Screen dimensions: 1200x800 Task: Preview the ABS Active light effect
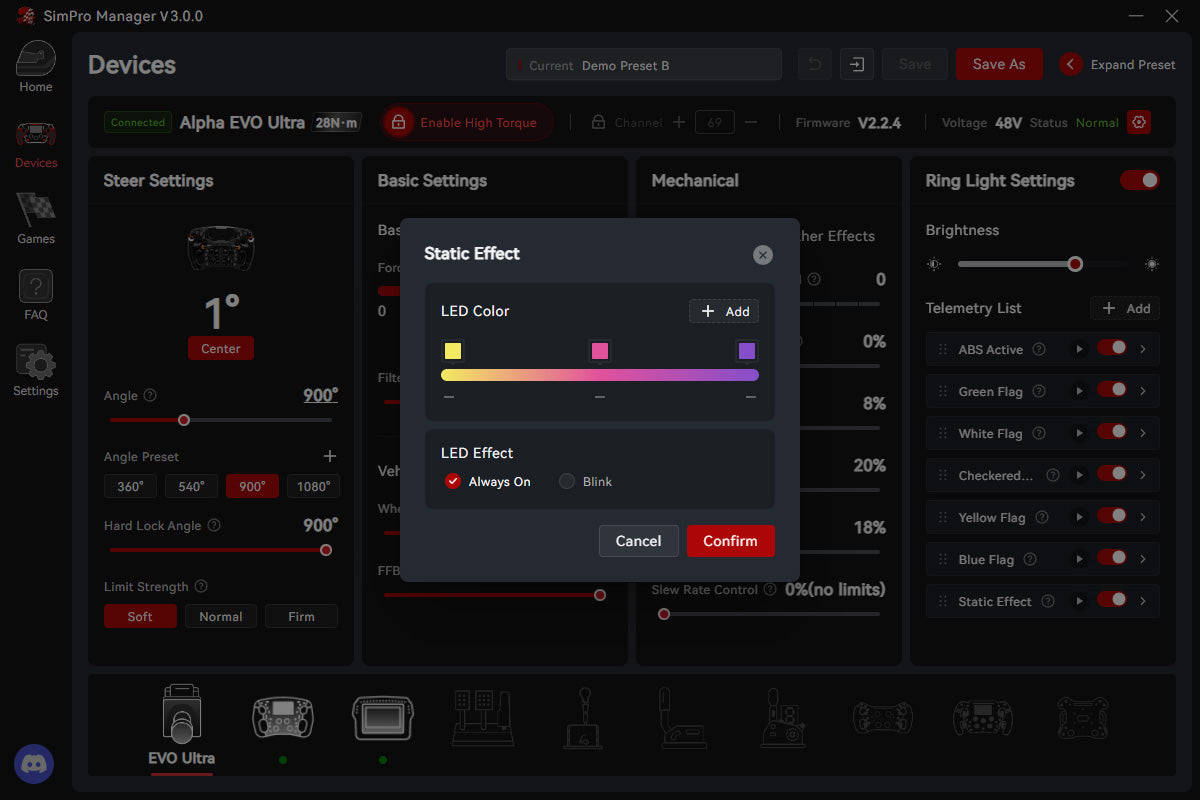tap(1079, 349)
